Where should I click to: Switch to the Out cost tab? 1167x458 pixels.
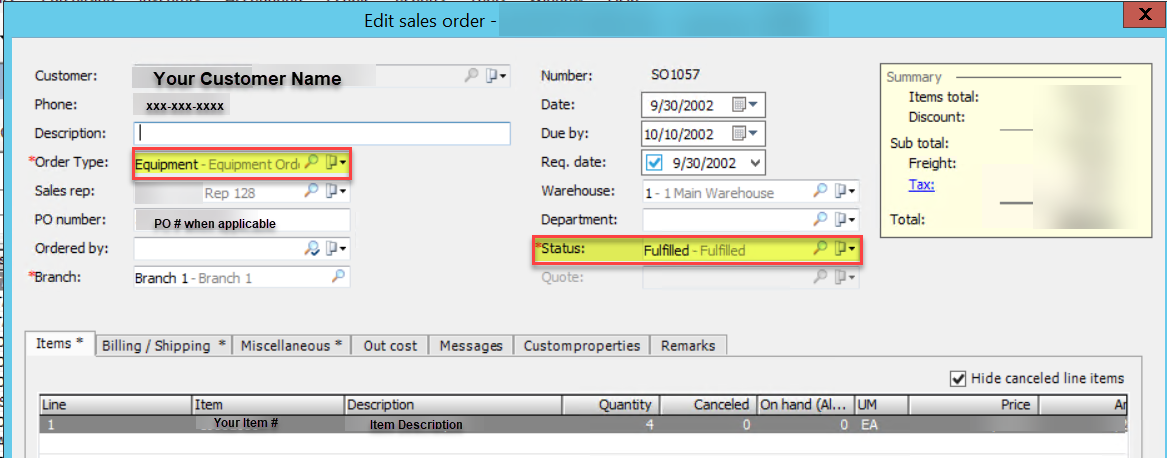[391, 346]
